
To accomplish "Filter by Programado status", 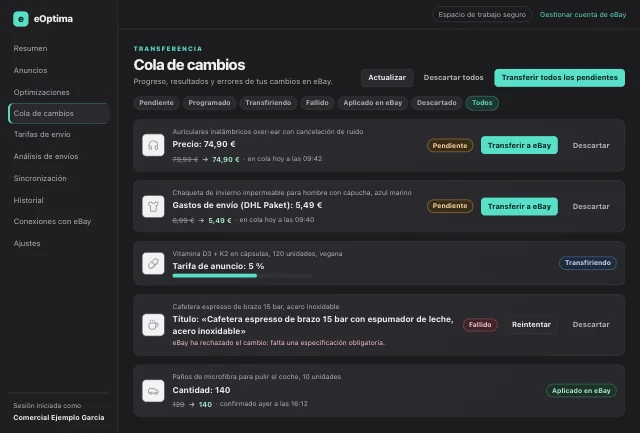I will click(x=209, y=103).
